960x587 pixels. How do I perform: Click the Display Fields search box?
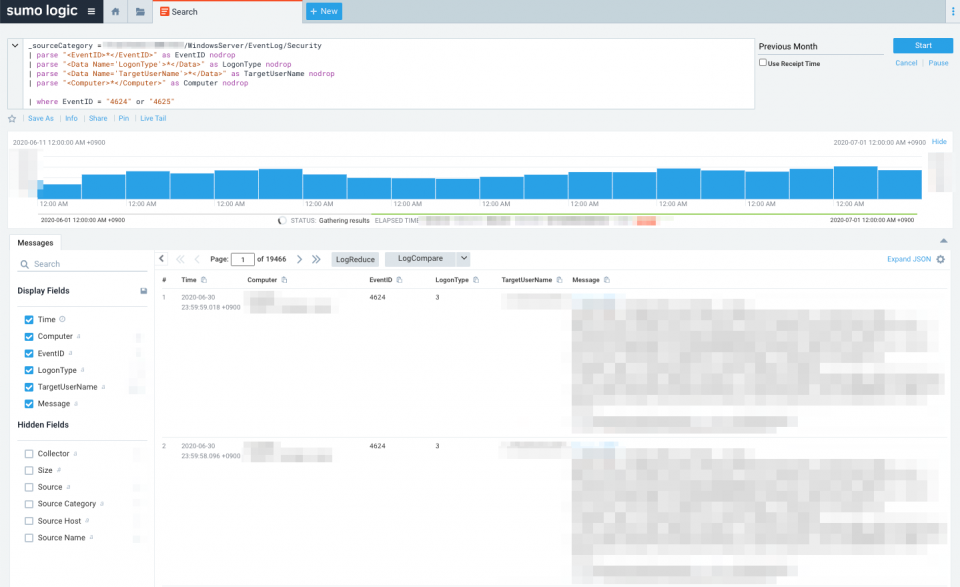83,264
